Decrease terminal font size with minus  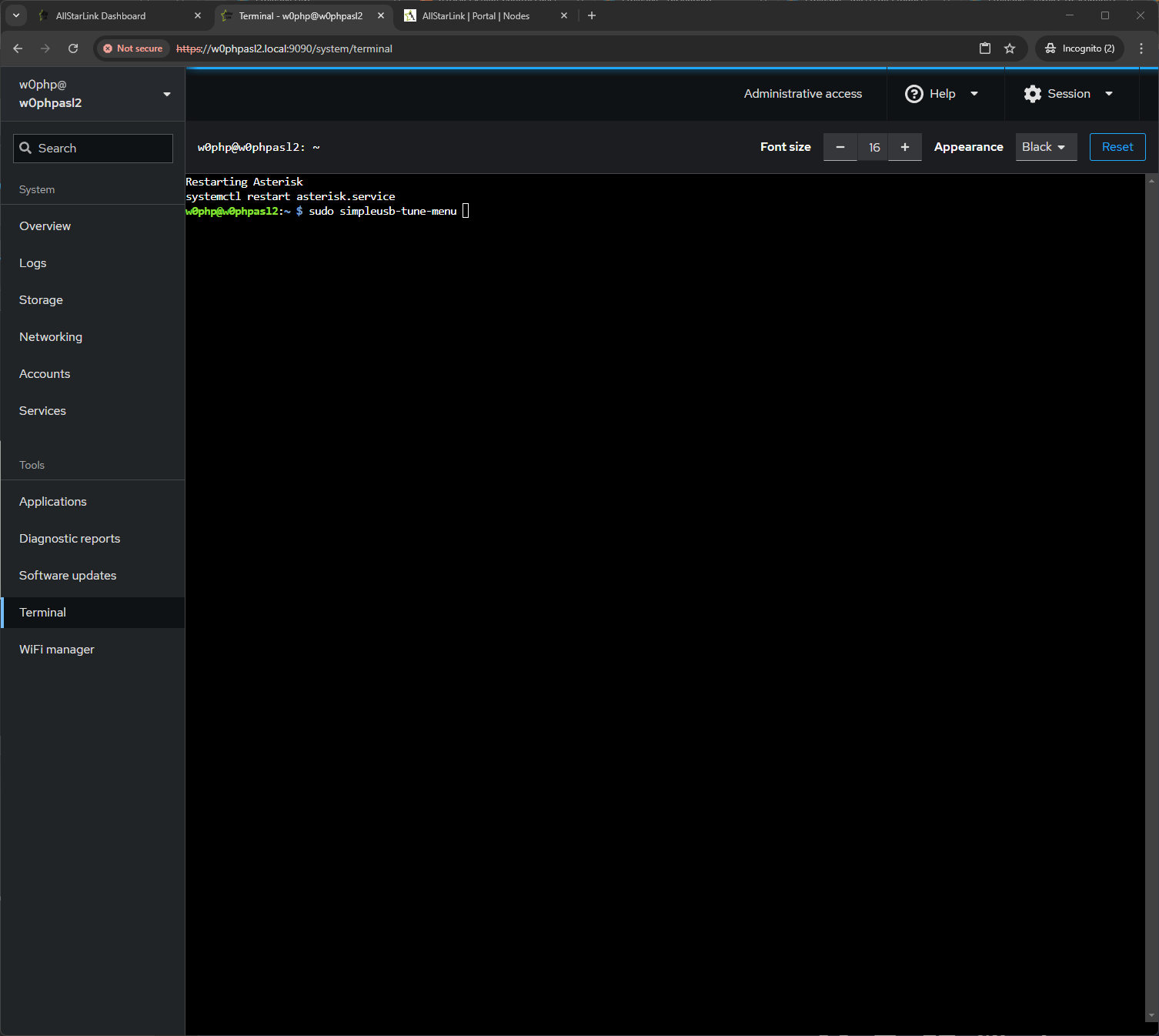tap(840, 147)
